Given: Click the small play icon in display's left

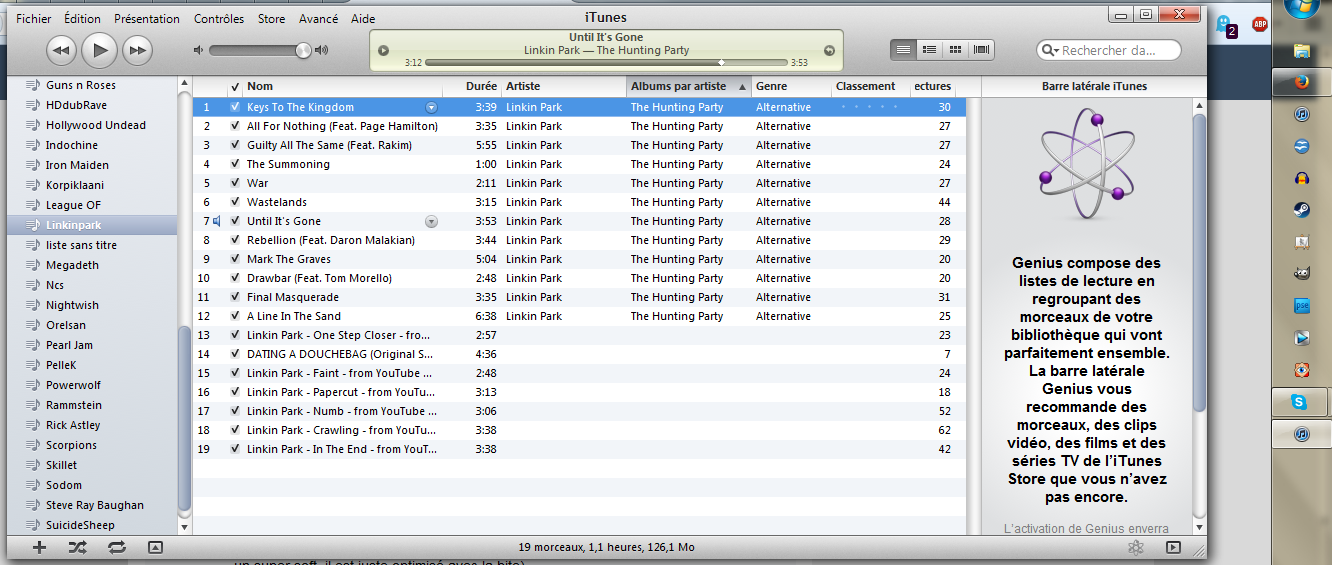Looking at the screenshot, I should pos(383,50).
